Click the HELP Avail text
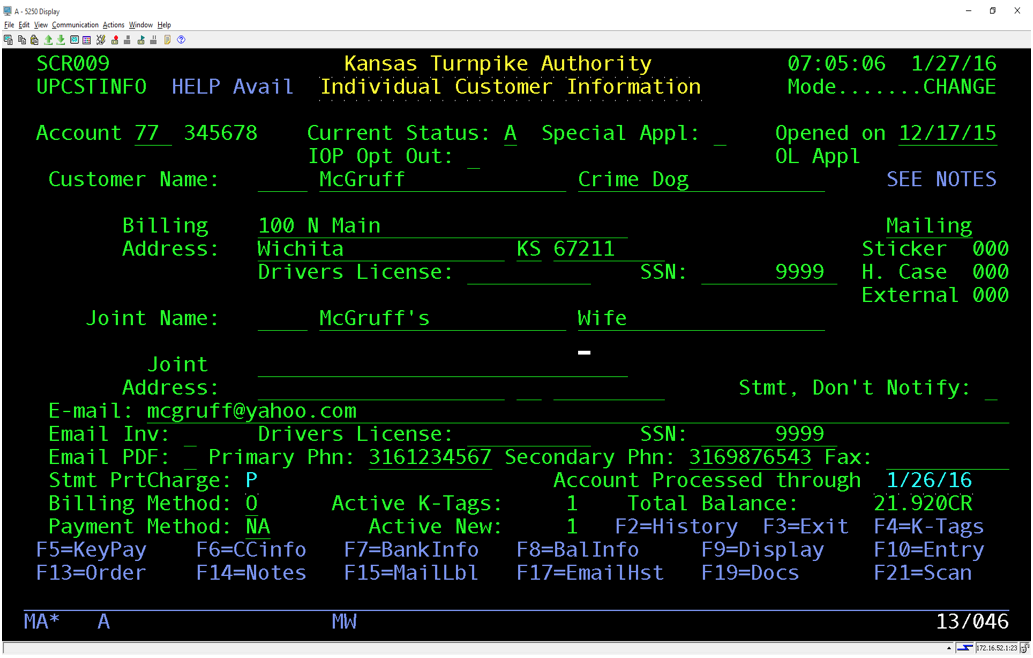 (x=232, y=86)
